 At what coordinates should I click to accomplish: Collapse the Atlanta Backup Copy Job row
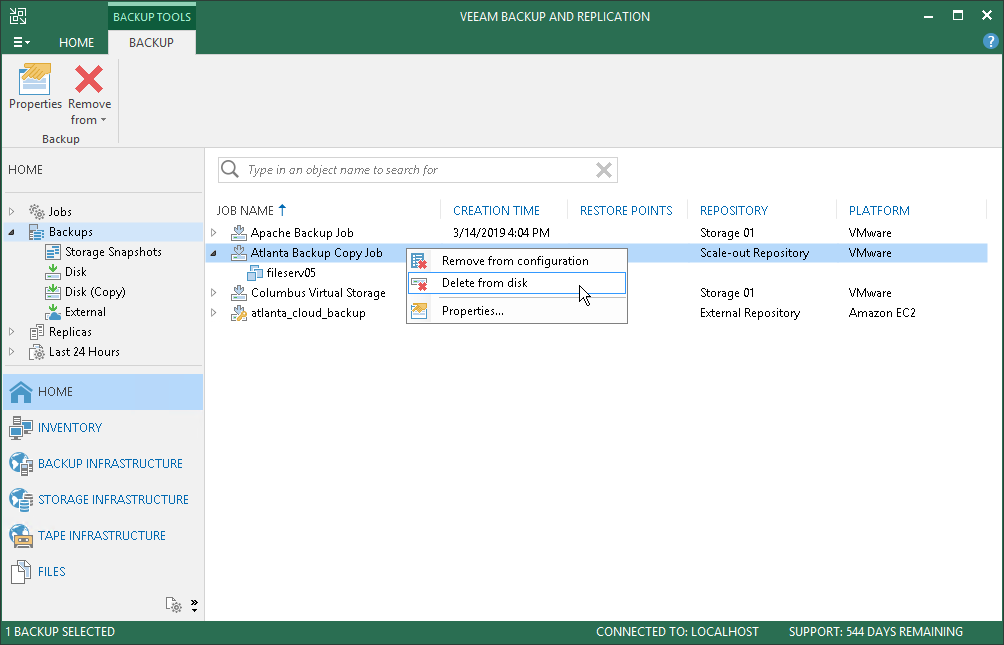pos(213,254)
